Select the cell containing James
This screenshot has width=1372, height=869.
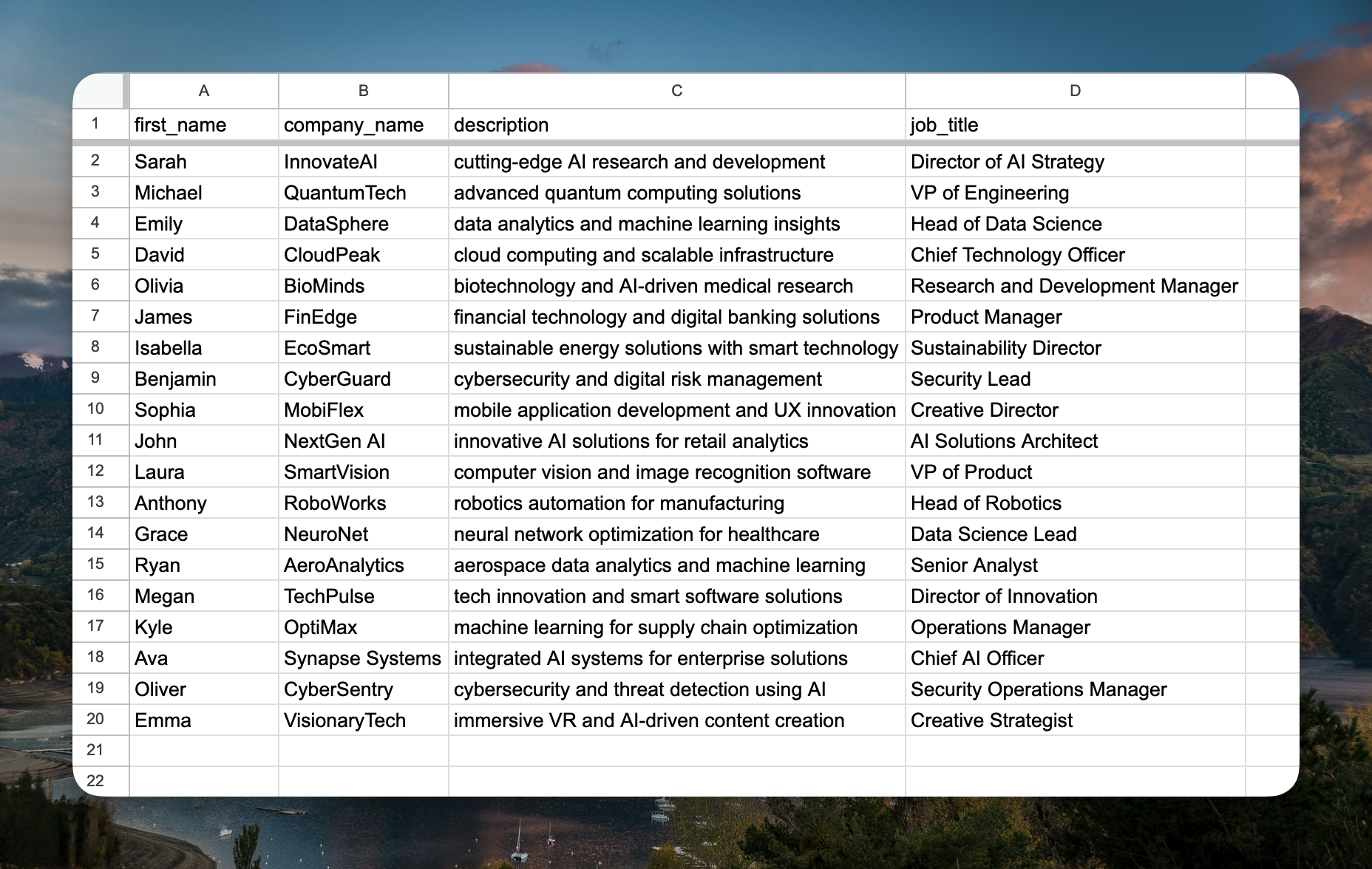coord(204,316)
